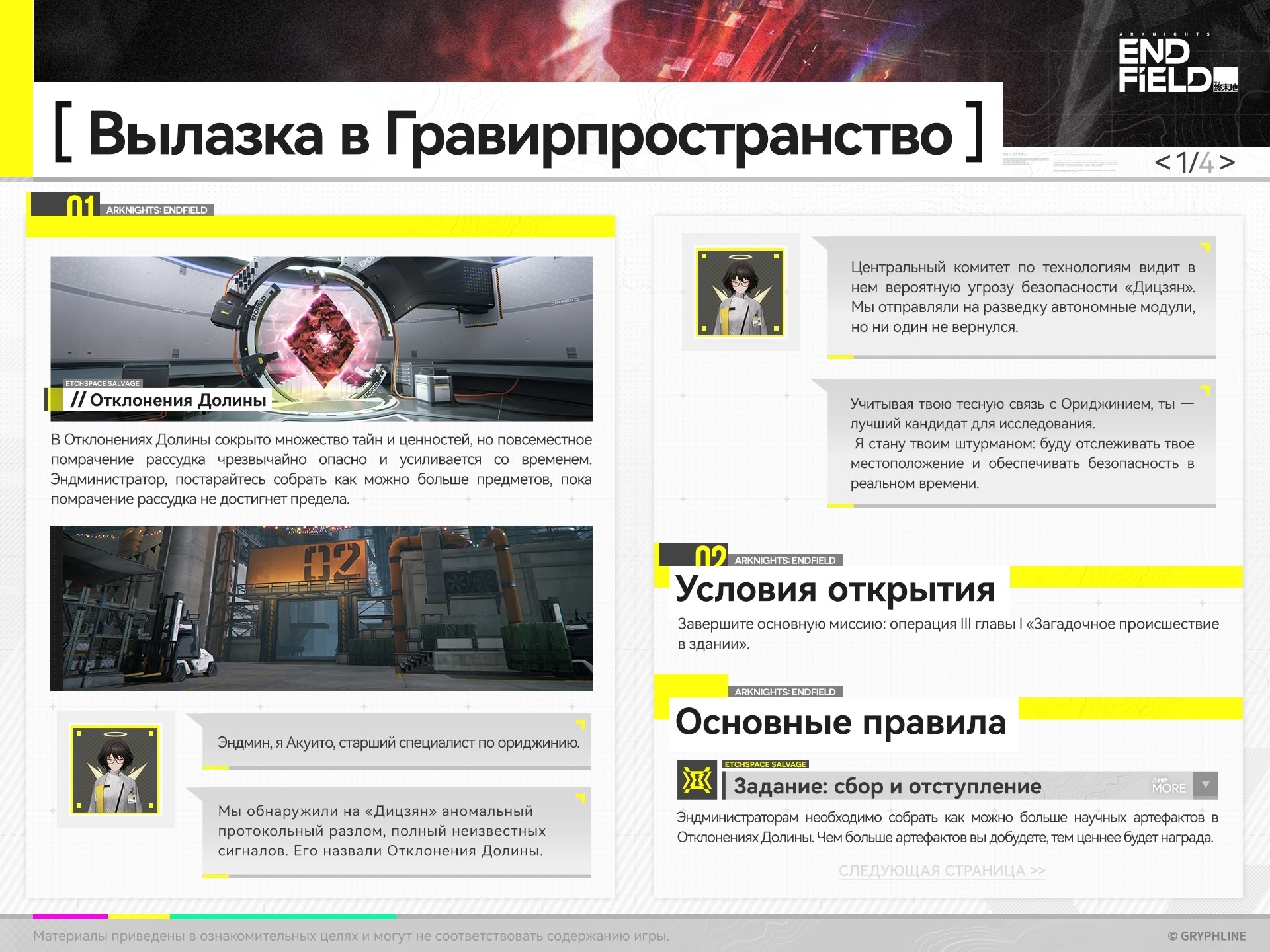Select the Условия открытия heading
The image size is (1270, 952).
835,589
